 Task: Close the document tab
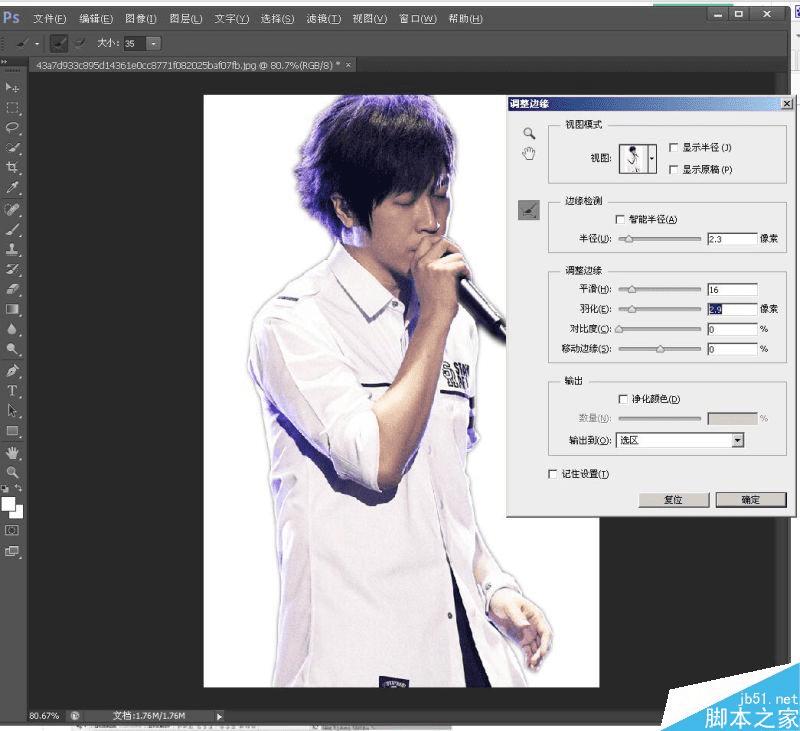pyautogui.click(x=348, y=65)
